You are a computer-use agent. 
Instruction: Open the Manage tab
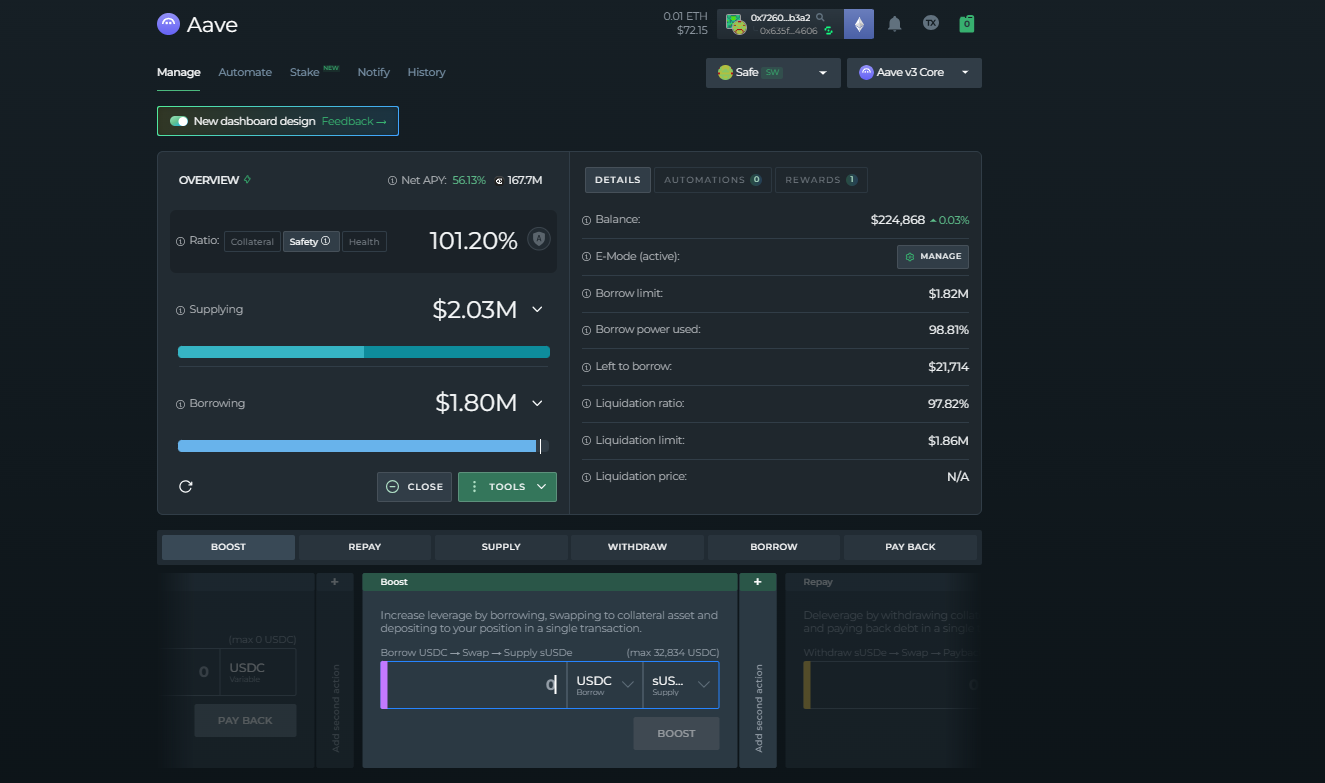[x=179, y=72]
